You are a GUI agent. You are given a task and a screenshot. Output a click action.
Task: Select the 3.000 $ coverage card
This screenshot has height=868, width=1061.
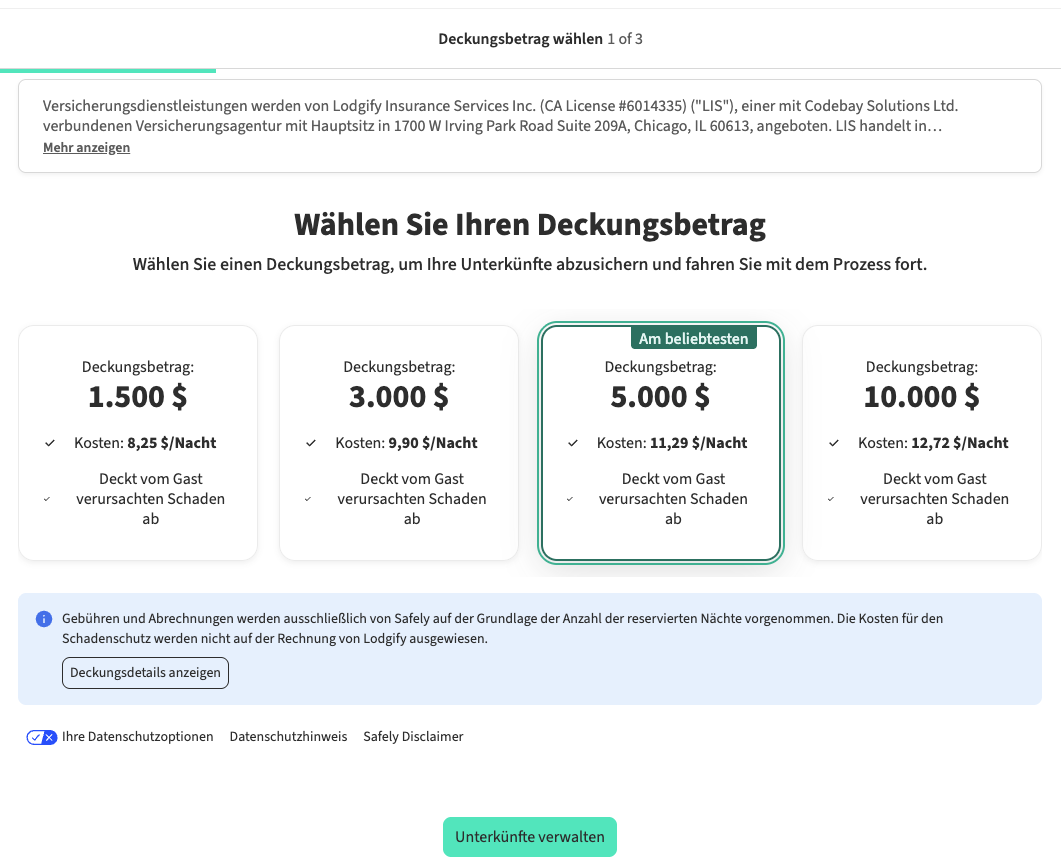click(399, 442)
